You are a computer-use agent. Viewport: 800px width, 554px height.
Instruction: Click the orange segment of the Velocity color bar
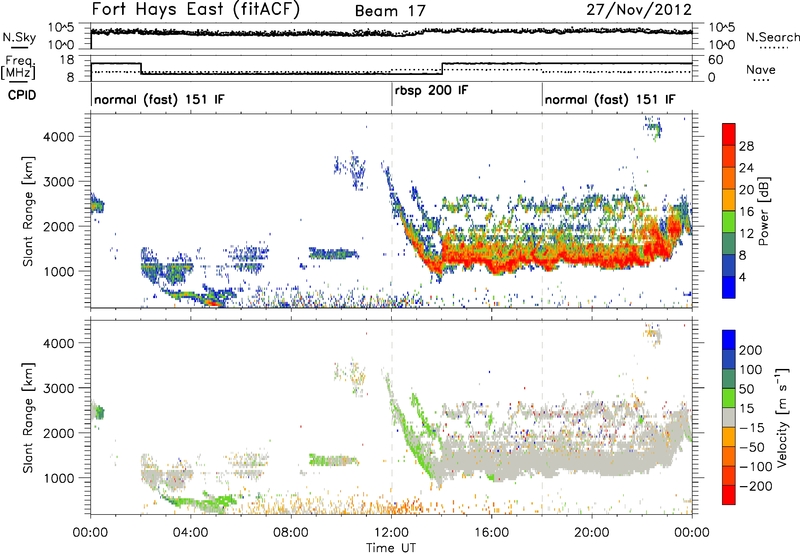[729, 437]
